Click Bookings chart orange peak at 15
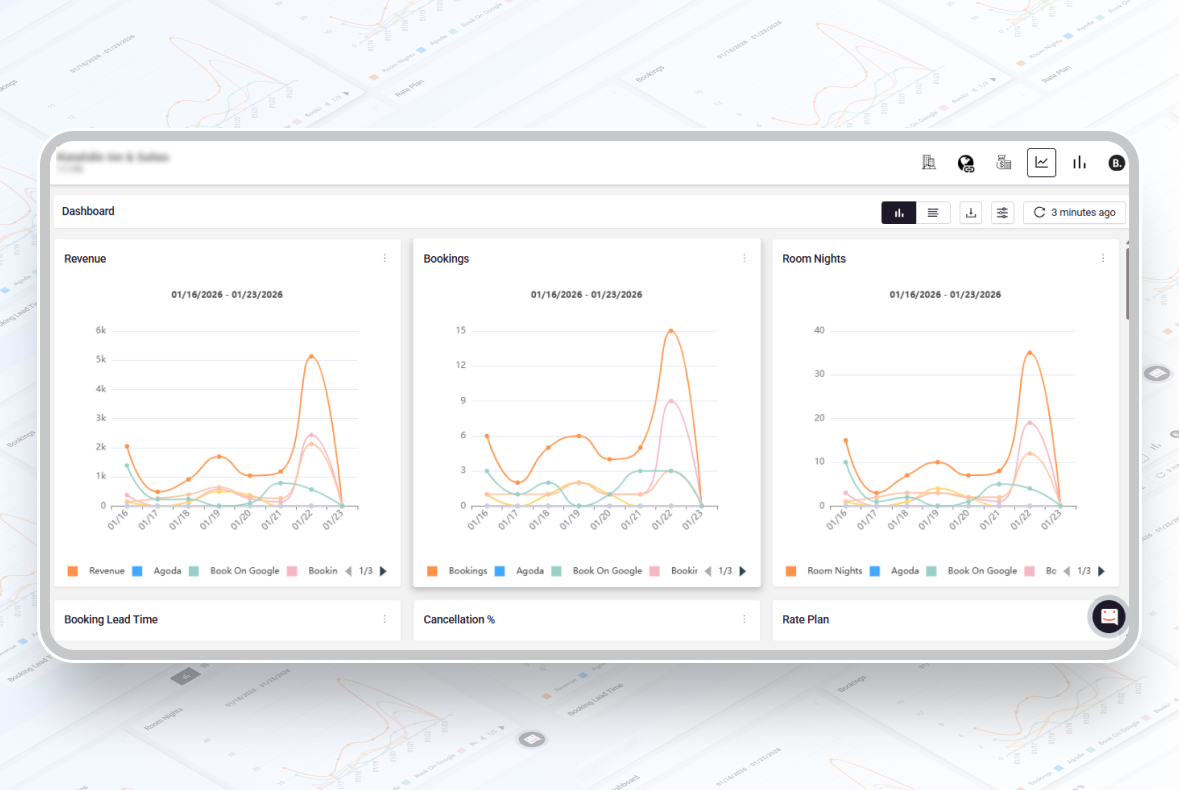The height and width of the screenshot is (790, 1179). tap(671, 331)
